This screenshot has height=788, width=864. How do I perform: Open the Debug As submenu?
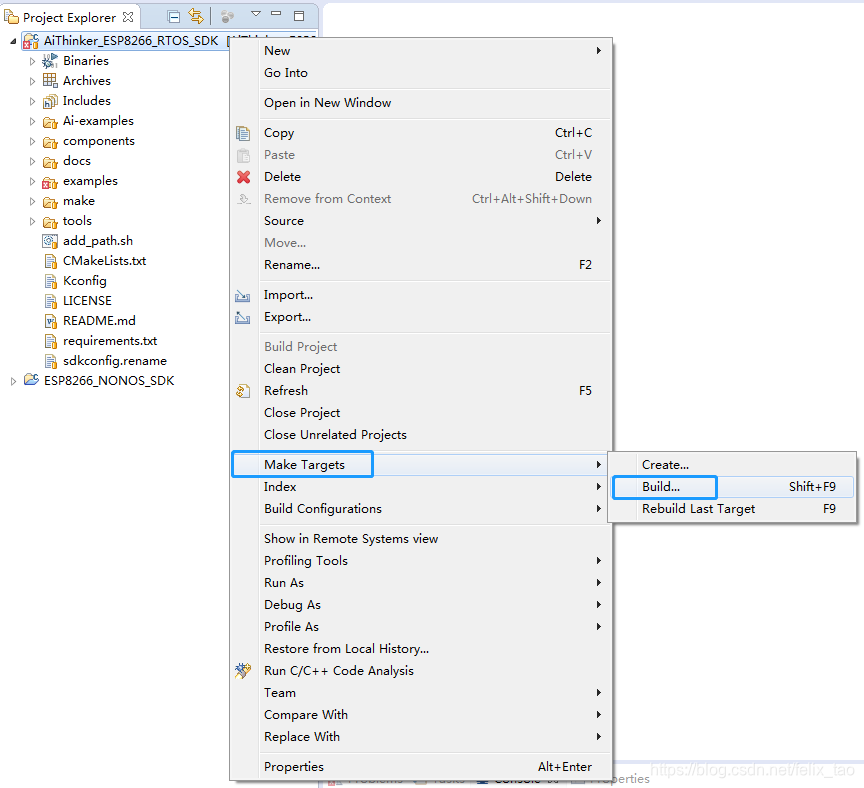click(x=422, y=605)
